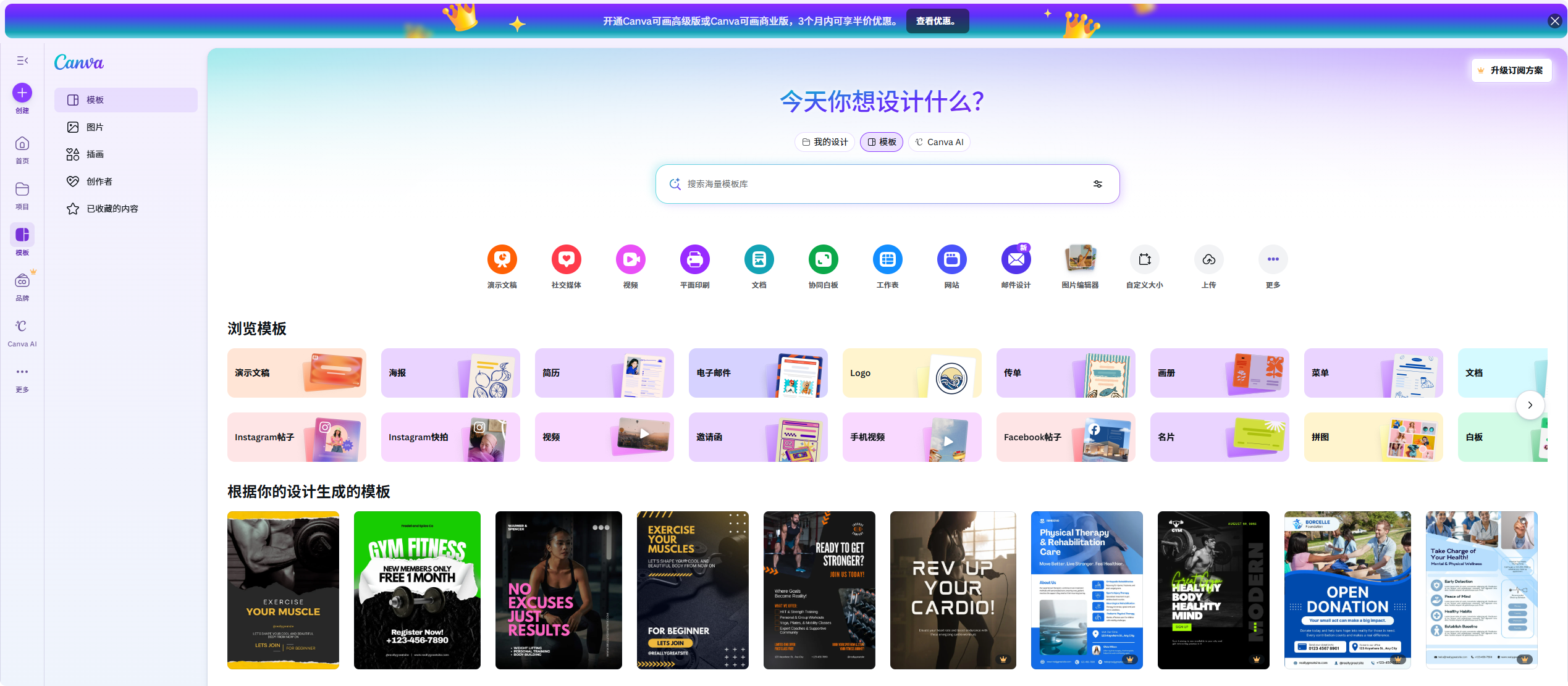Collapse the left sidebar panel
The image size is (1568, 686).
pyautogui.click(x=22, y=61)
